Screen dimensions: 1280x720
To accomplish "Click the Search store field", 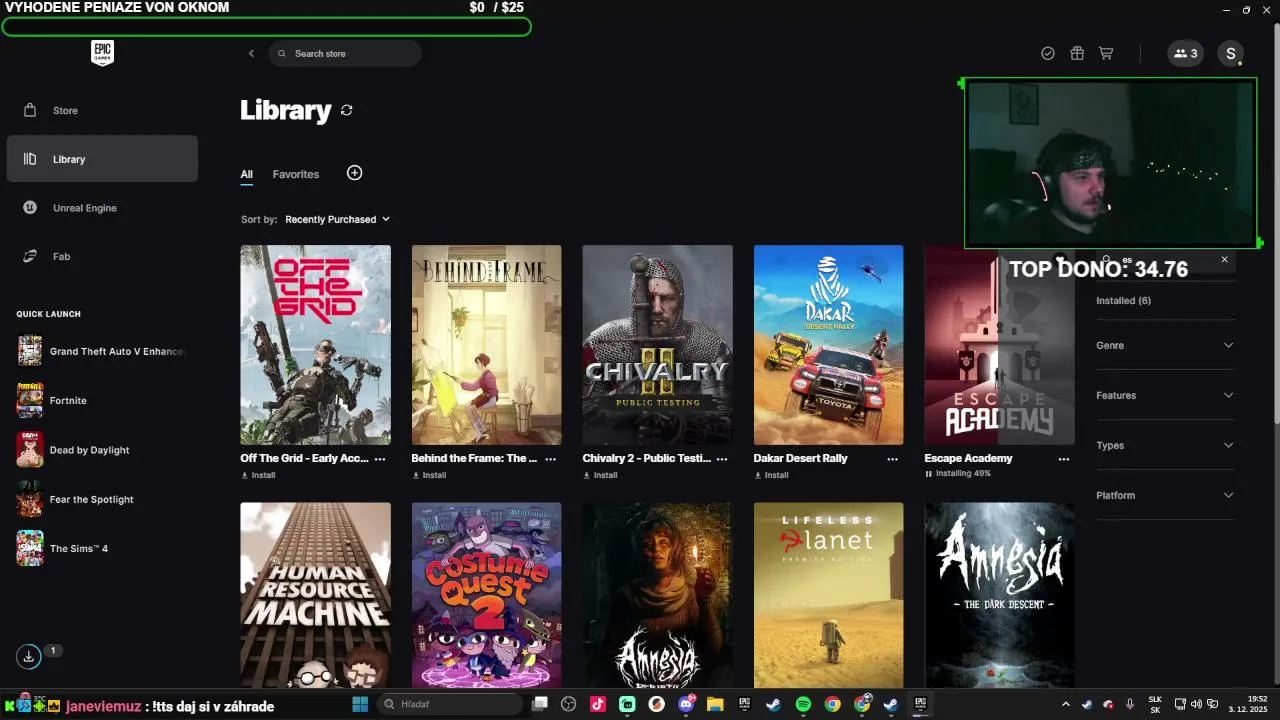I will pos(345,53).
